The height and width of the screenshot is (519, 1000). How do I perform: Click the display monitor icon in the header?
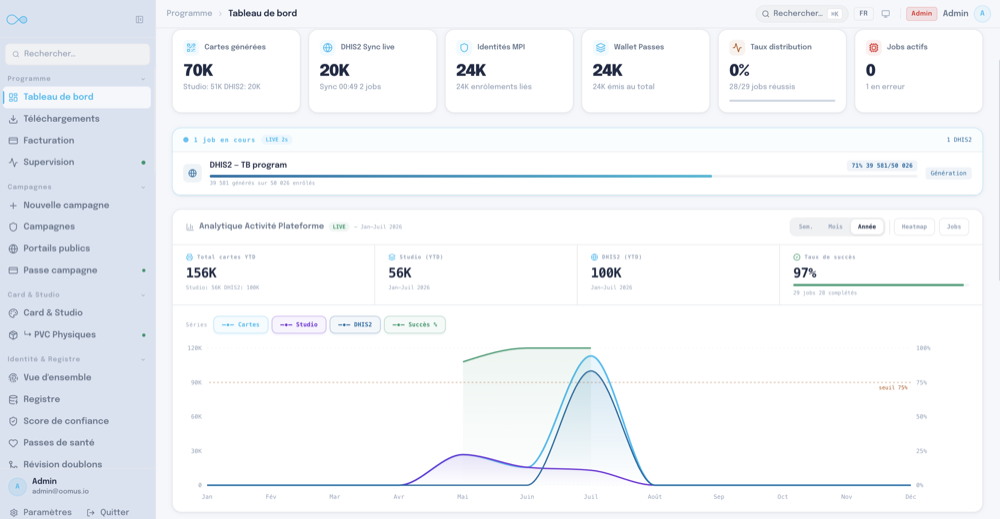(x=886, y=13)
